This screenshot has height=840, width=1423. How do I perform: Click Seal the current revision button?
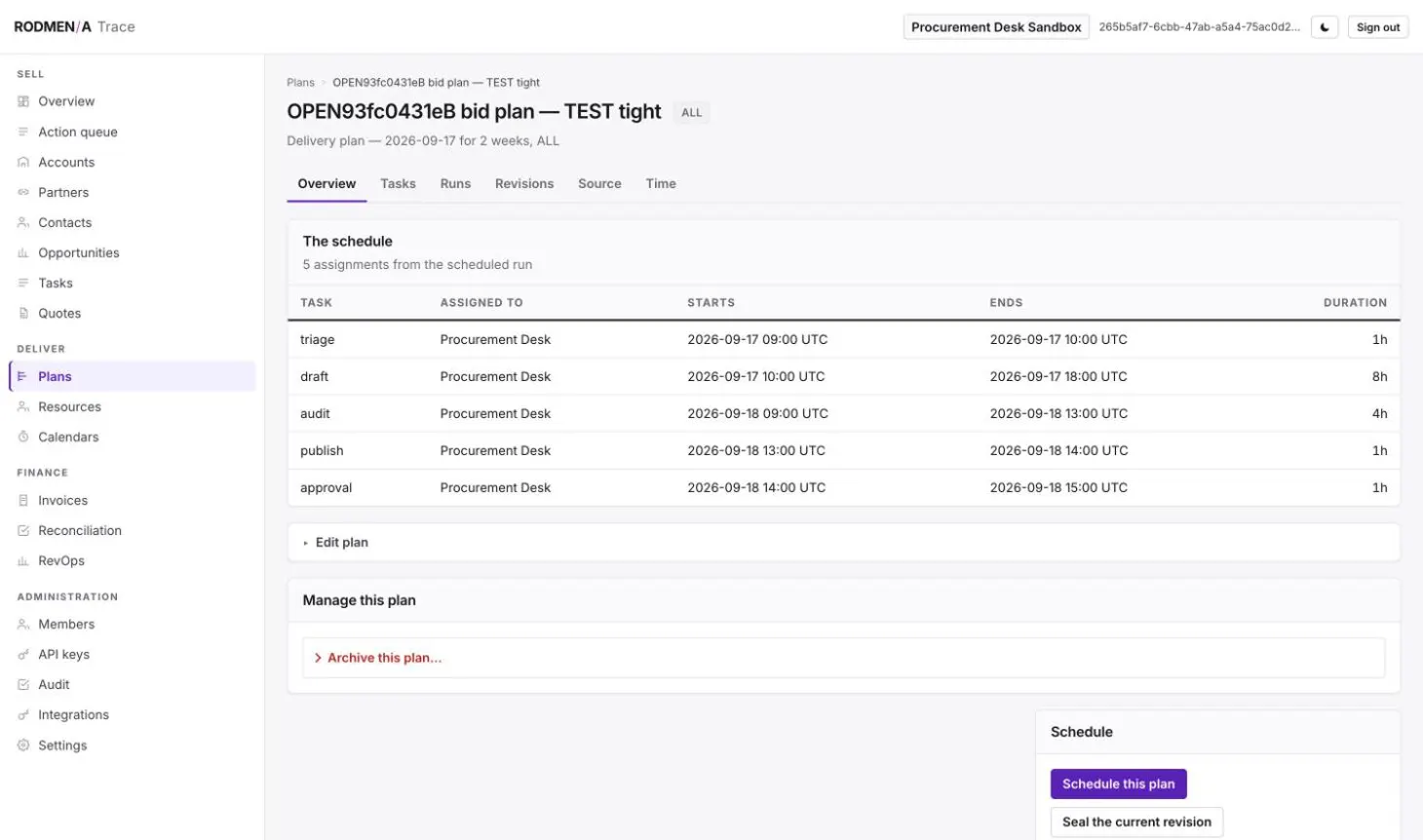[1136, 821]
